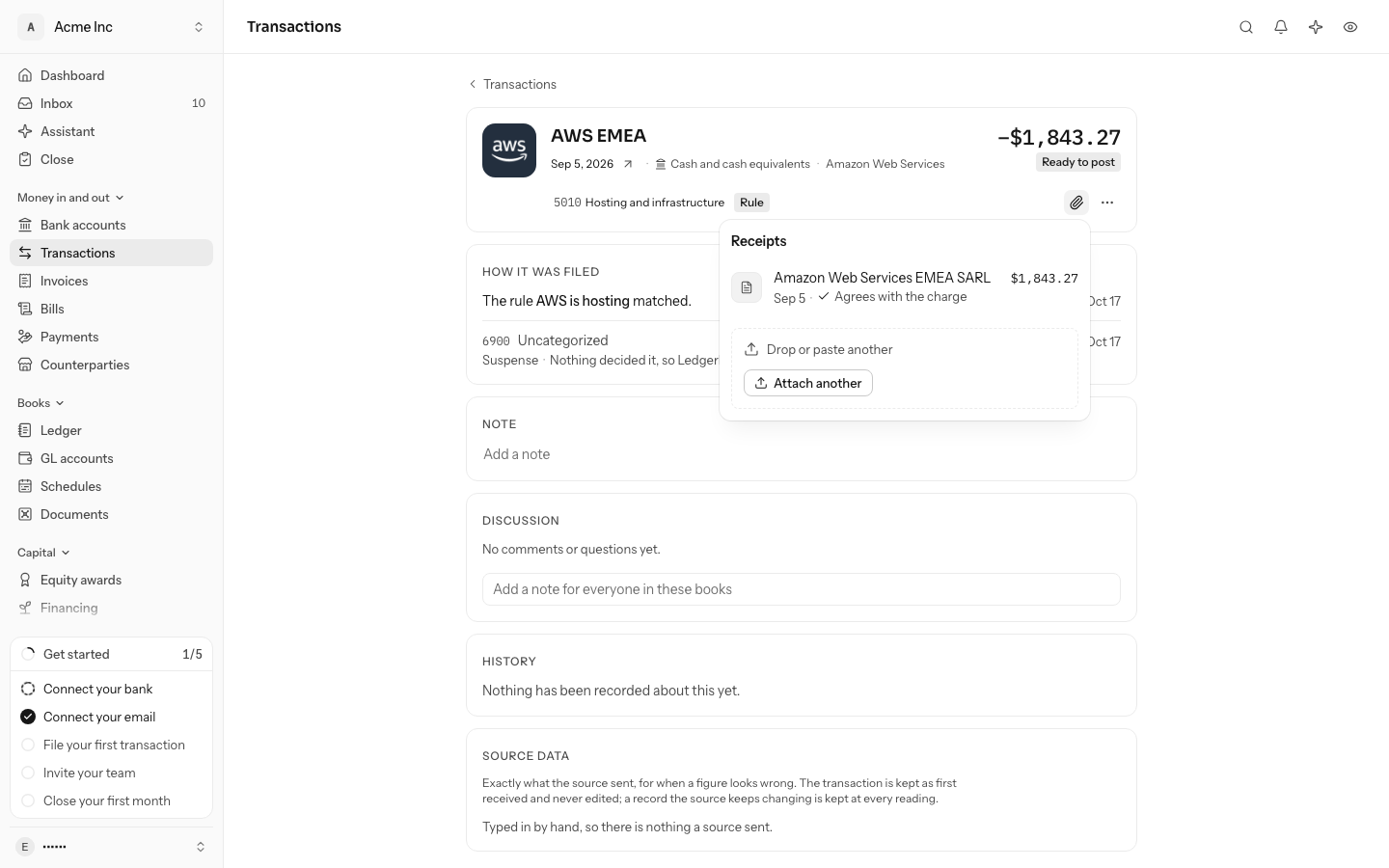Click the Get started progress header

tap(112, 654)
